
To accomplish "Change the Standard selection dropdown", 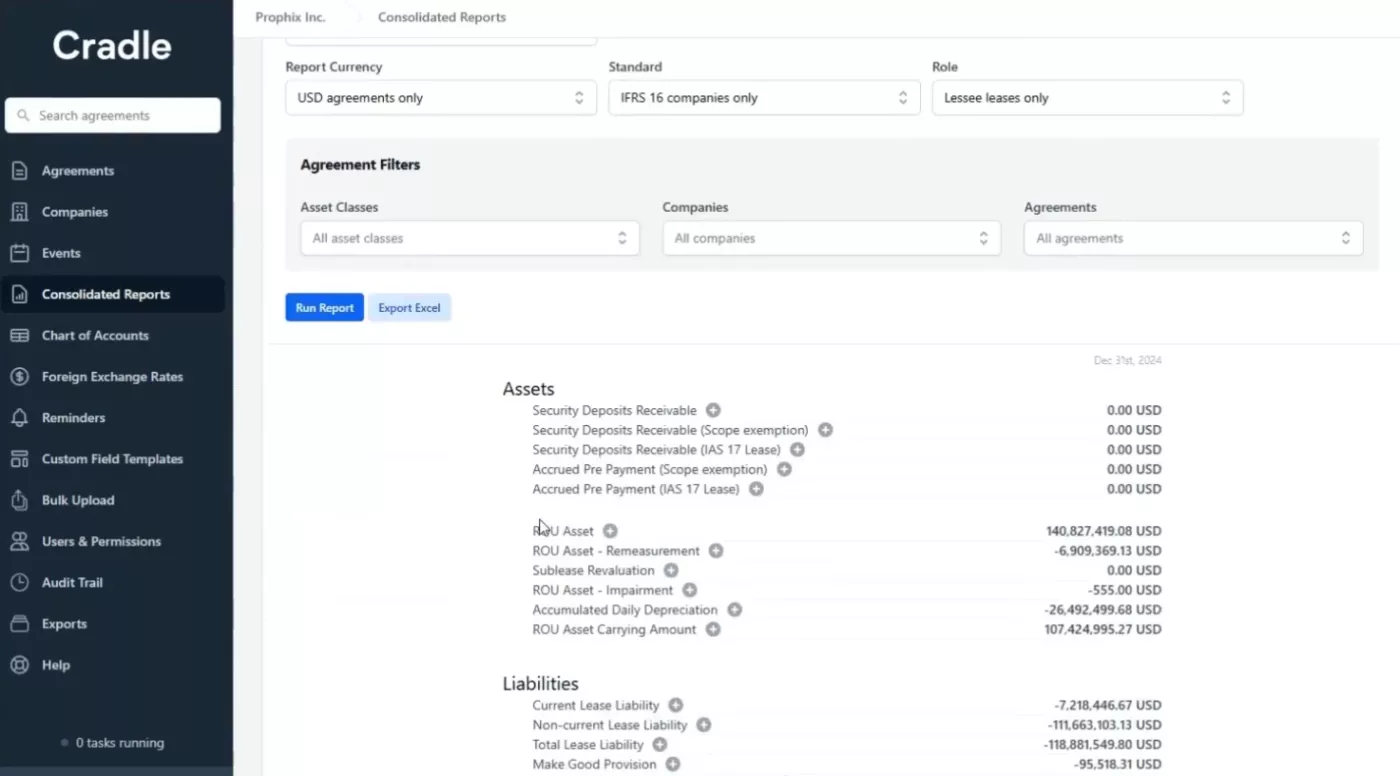I will (x=763, y=97).
